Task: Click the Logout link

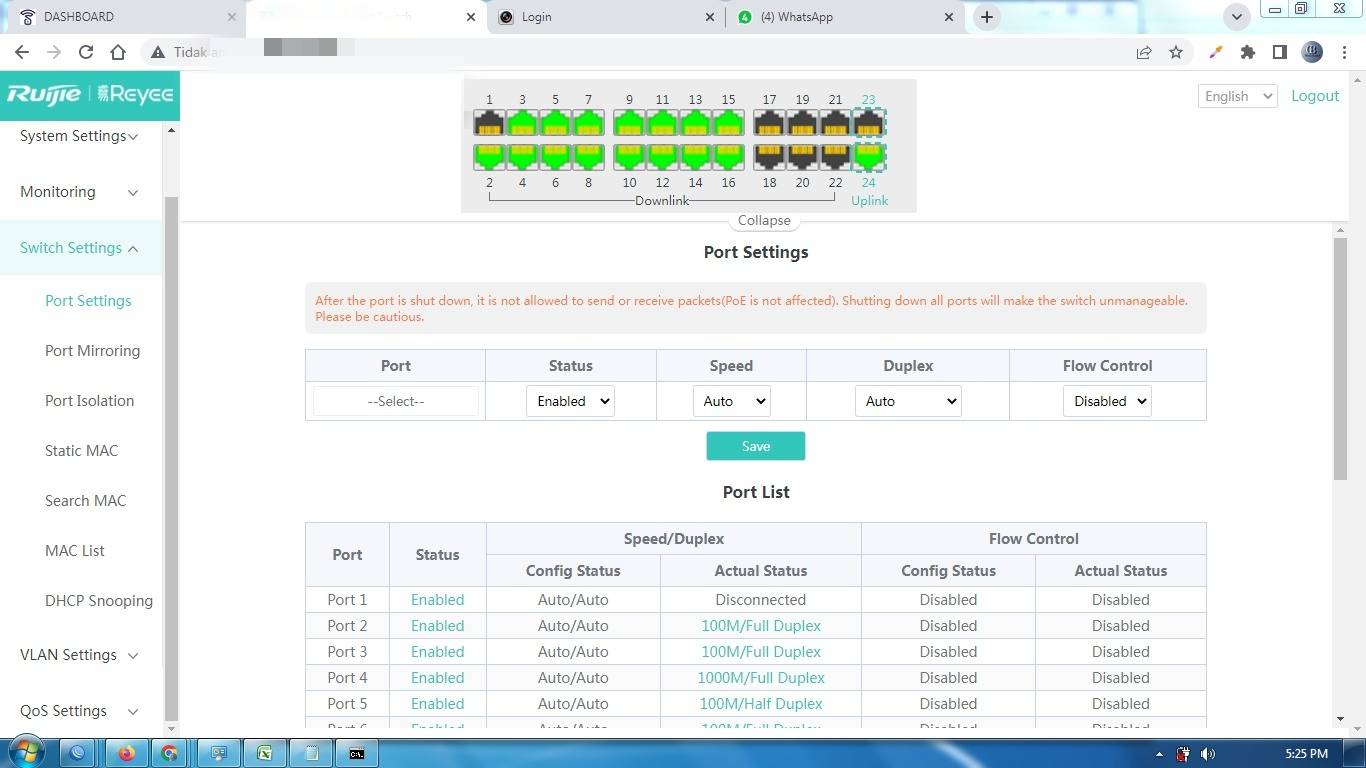Action: click(1314, 96)
